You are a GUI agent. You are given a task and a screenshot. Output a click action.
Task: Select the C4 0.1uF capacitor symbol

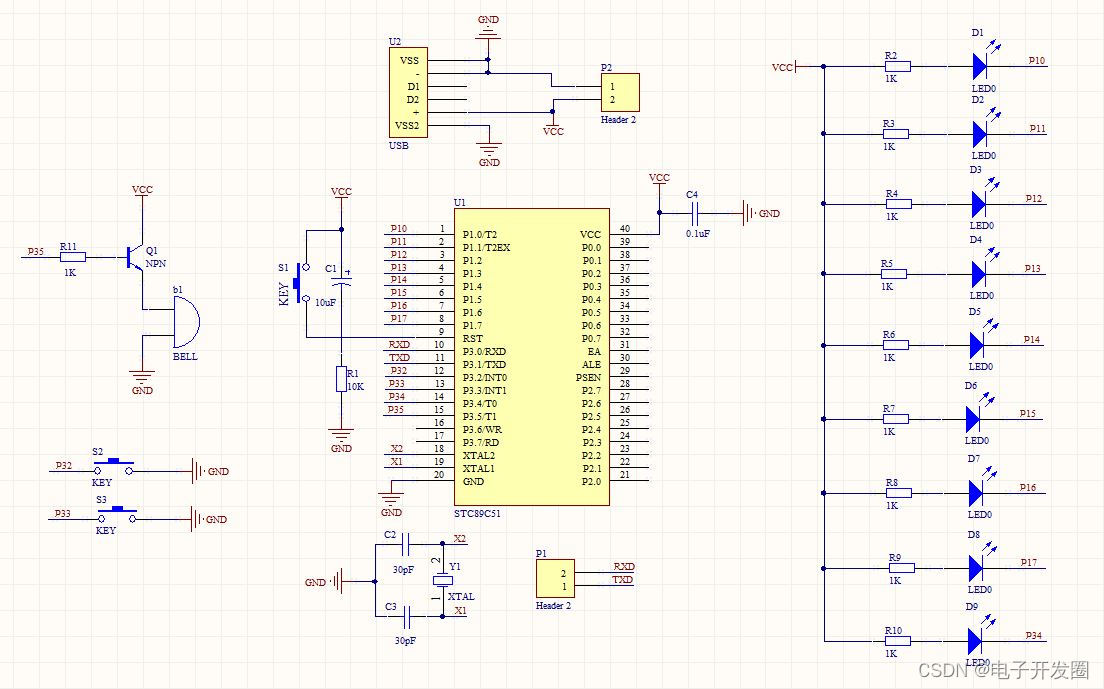(x=695, y=212)
